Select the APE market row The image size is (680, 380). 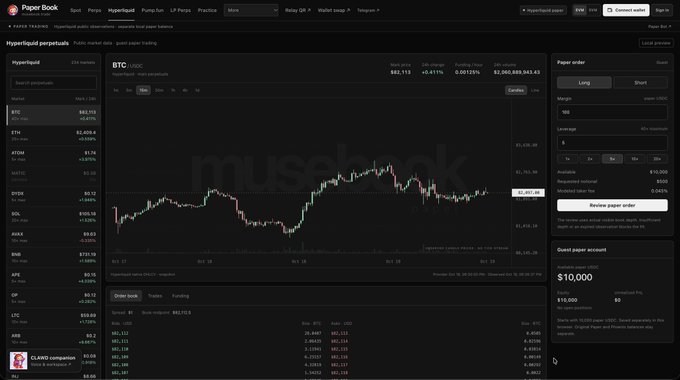[54, 278]
